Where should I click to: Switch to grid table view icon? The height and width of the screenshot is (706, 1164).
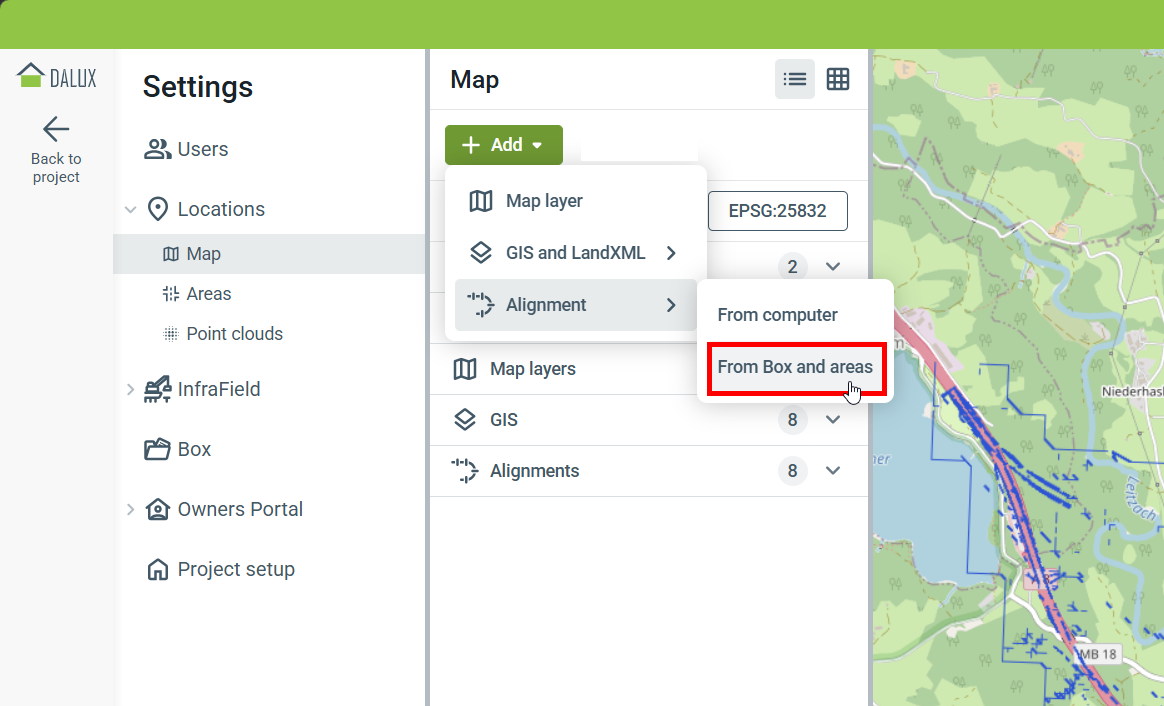838,80
